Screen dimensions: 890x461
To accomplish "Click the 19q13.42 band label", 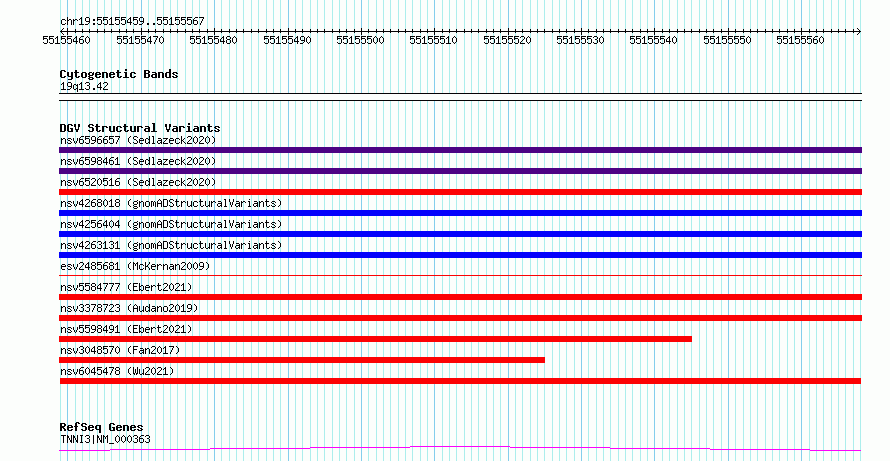I will (84, 87).
